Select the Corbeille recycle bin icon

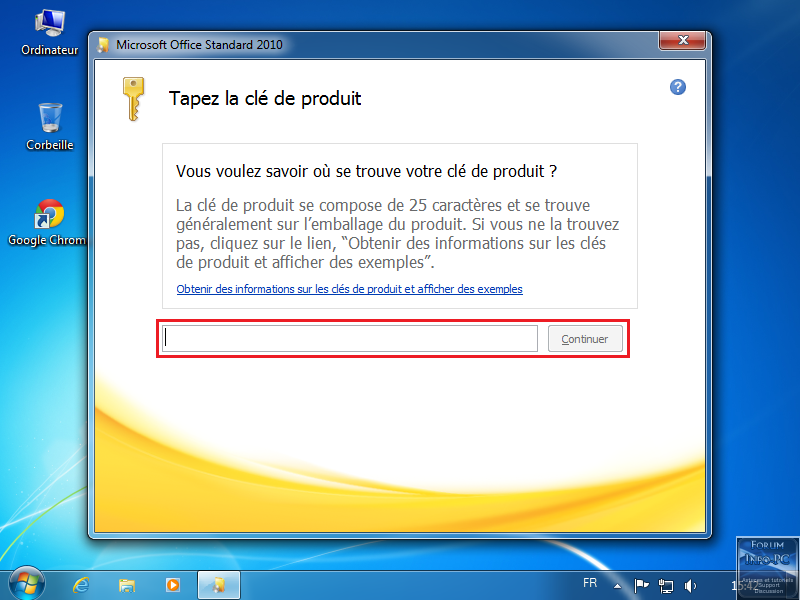pos(49,127)
